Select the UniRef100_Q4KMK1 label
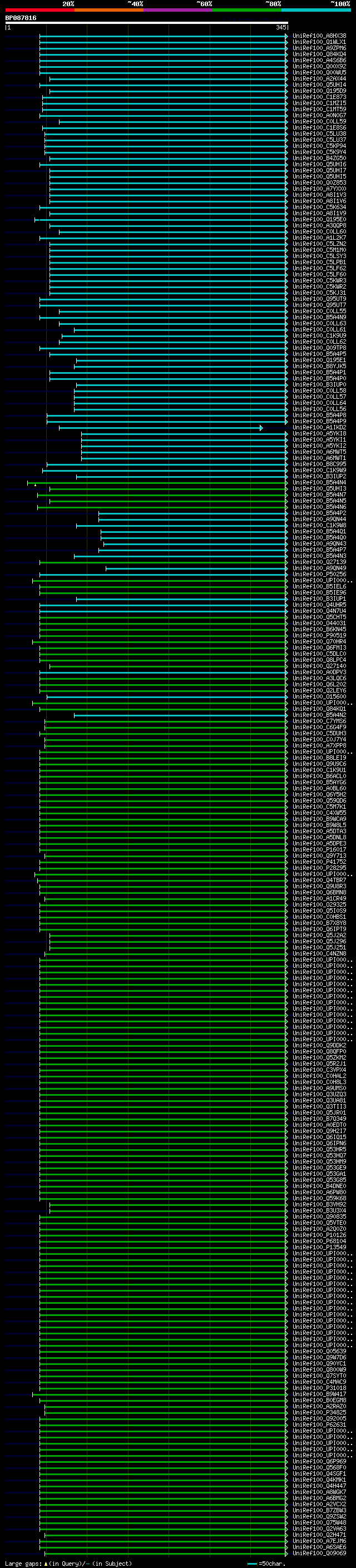The width and height of the screenshot is (356, 1568). click(319, 1479)
